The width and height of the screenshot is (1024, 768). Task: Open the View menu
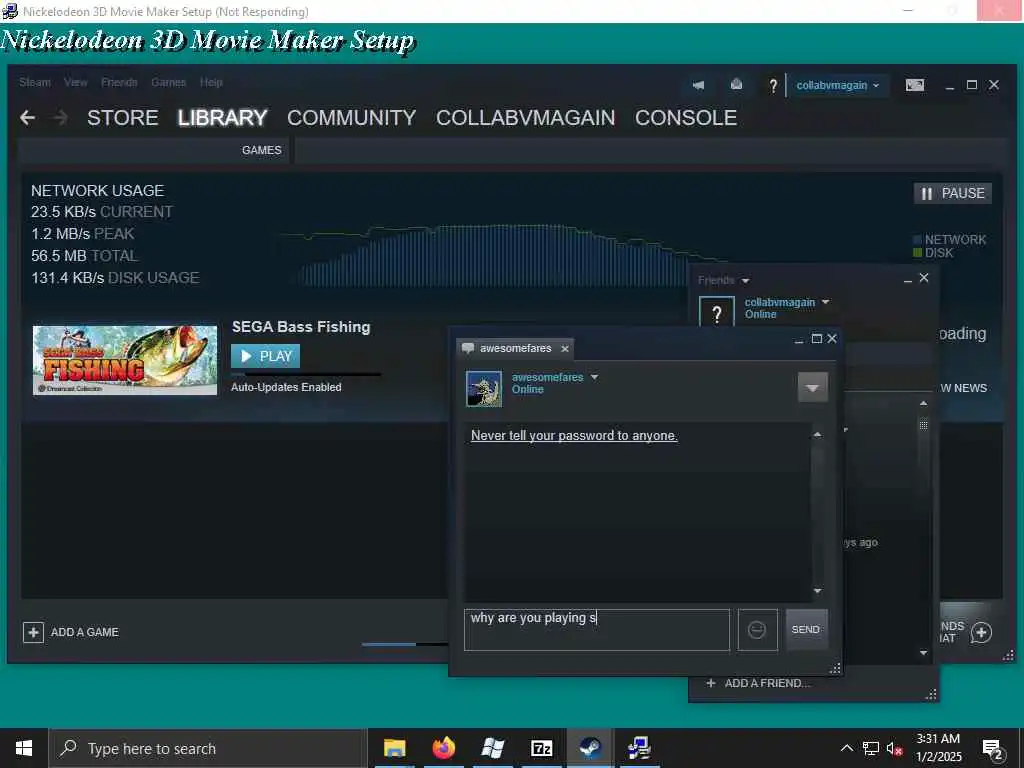76,82
